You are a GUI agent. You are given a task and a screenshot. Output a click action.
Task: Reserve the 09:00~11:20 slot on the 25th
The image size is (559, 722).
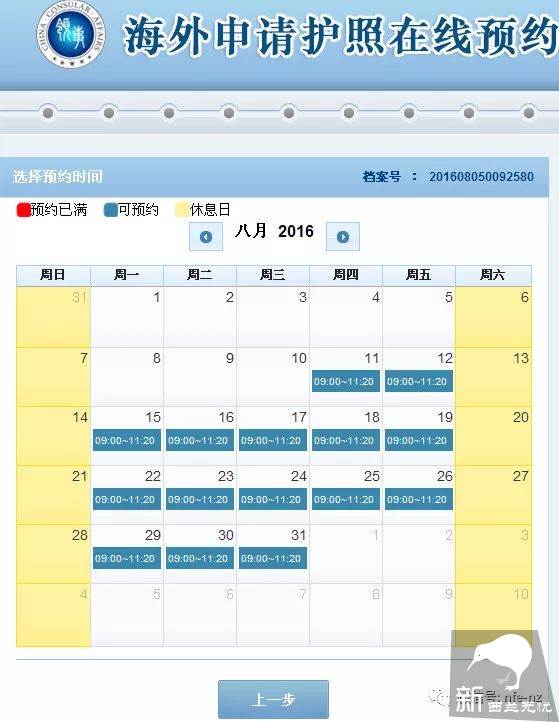point(345,499)
